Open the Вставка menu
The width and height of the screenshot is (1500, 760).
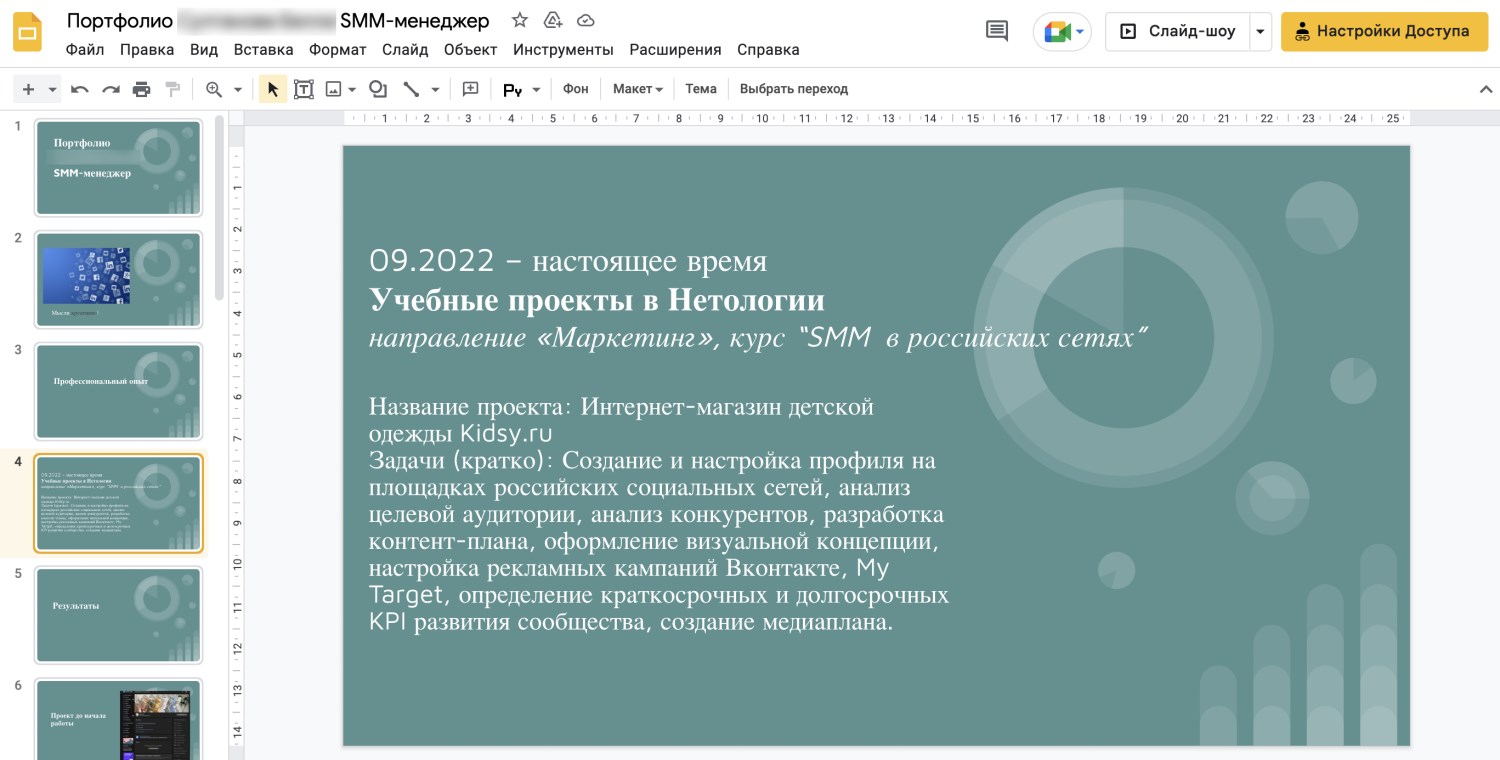click(262, 49)
